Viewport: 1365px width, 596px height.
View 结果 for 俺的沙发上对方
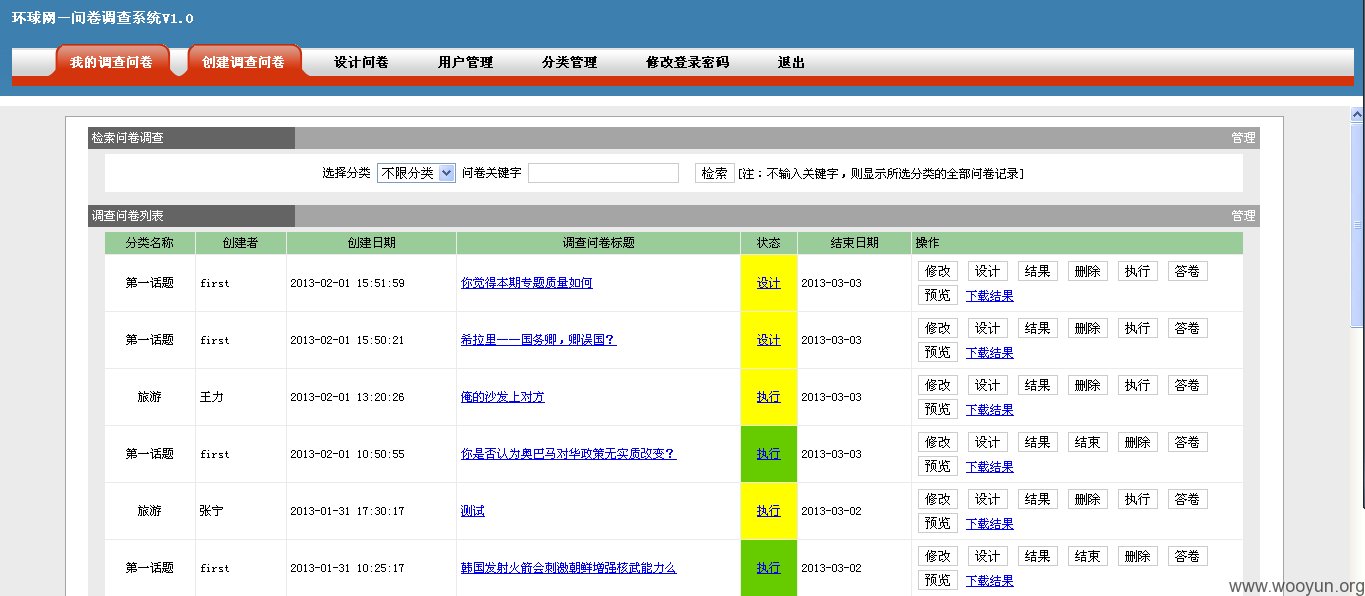pyautogui.click(x=1037, y=385)
